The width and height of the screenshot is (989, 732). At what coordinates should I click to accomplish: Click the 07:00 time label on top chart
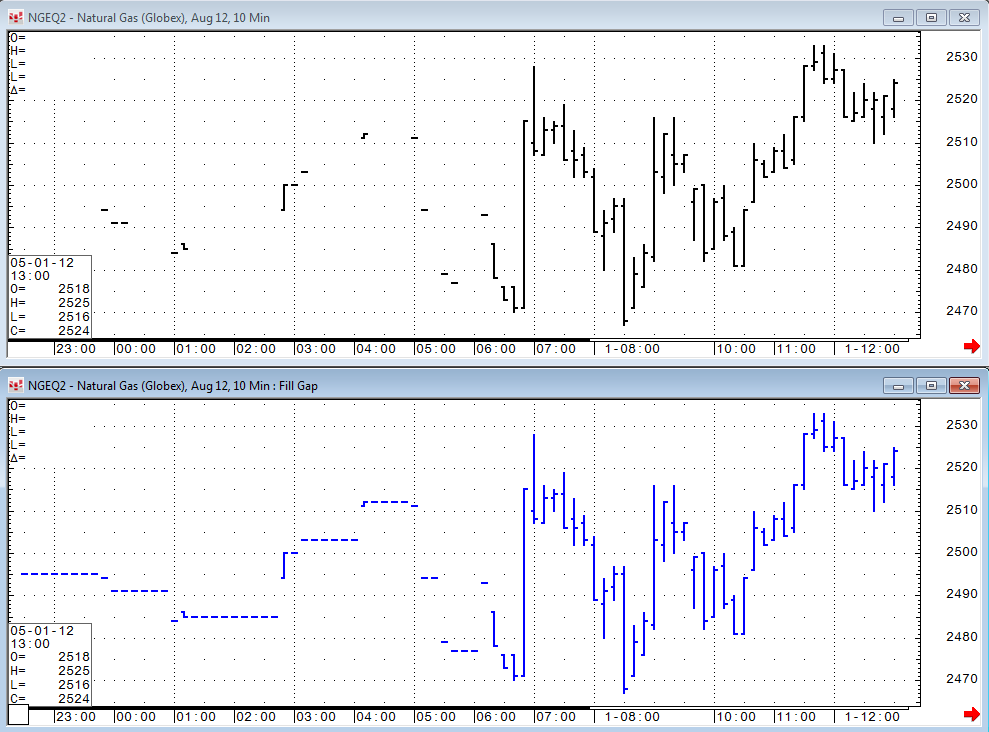[556, 349]
